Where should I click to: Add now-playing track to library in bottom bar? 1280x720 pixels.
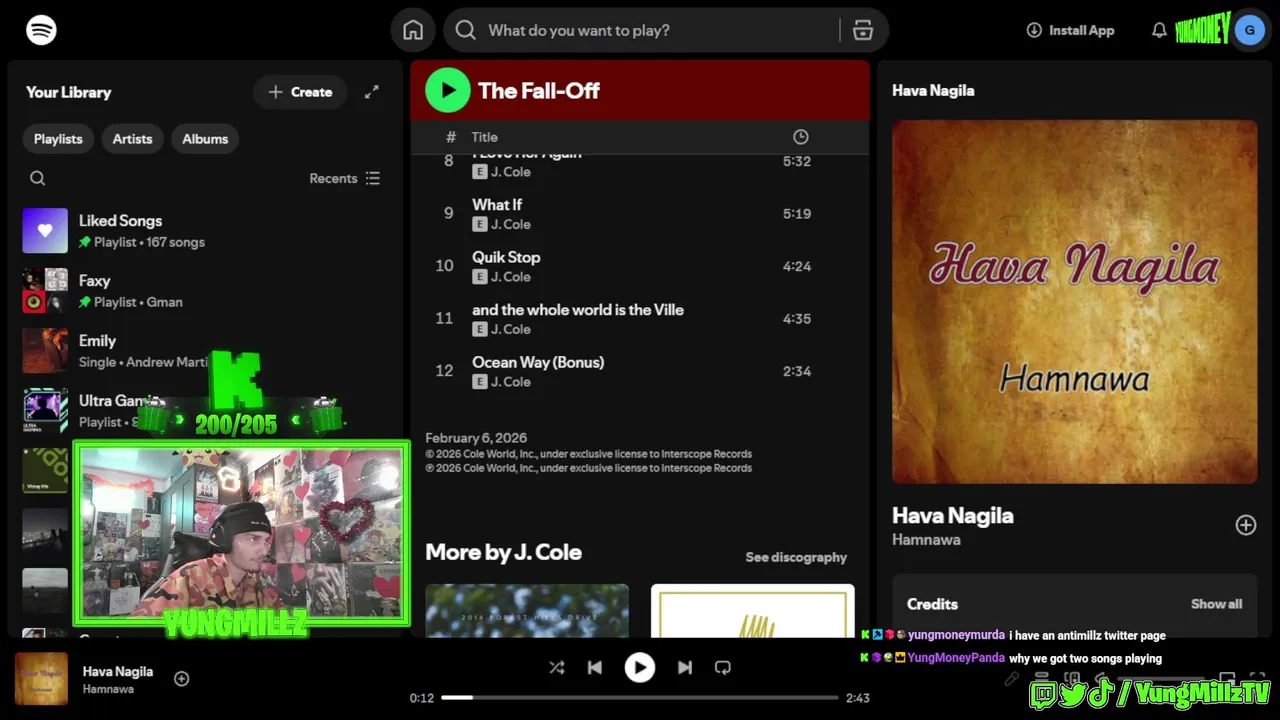pyautogui.click(x=182, y=679)
